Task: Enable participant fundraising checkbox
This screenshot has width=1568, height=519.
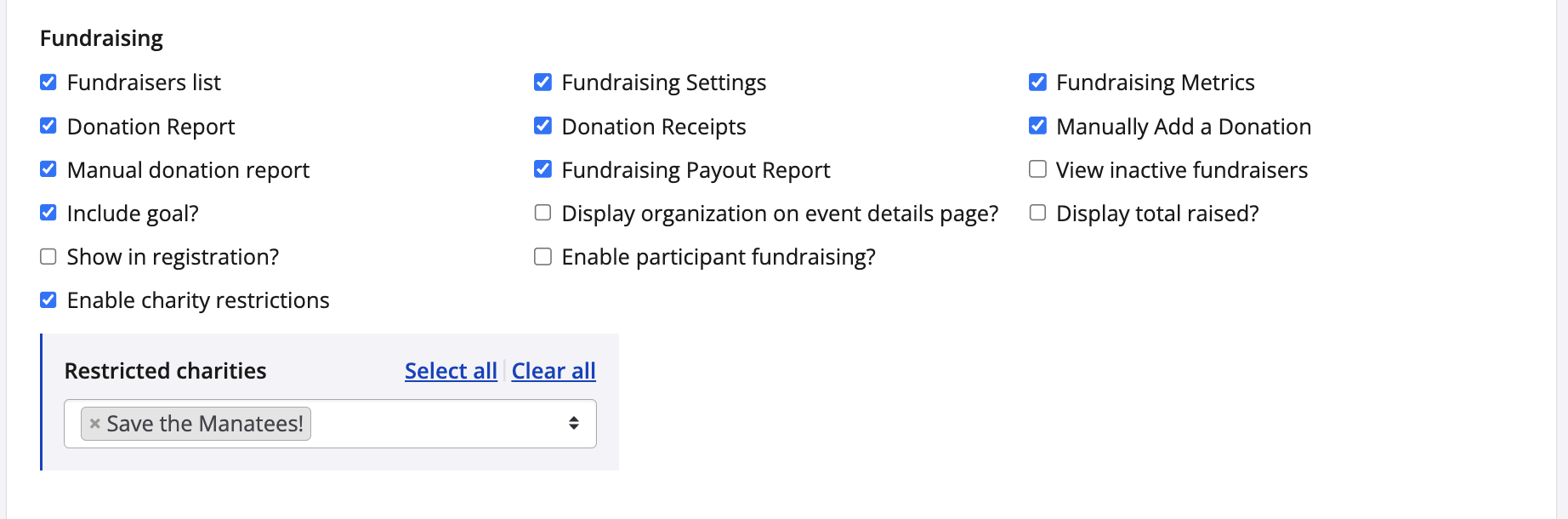Action: coord(543,257)
